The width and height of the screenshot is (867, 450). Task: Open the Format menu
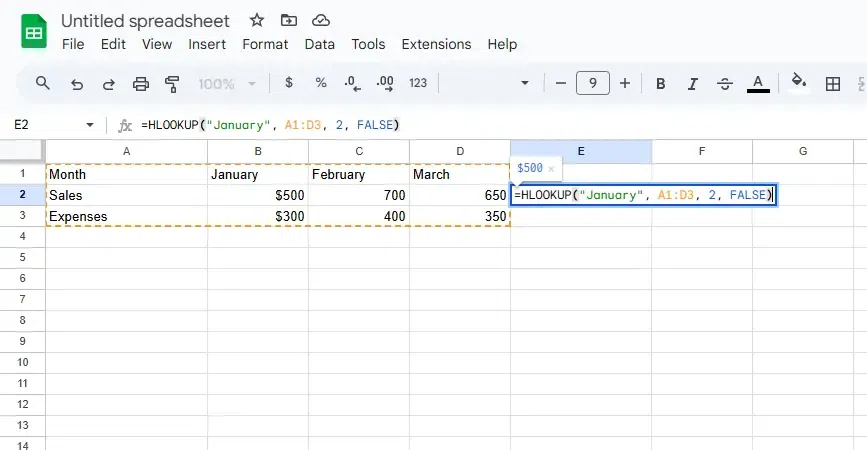coord(265,44)
